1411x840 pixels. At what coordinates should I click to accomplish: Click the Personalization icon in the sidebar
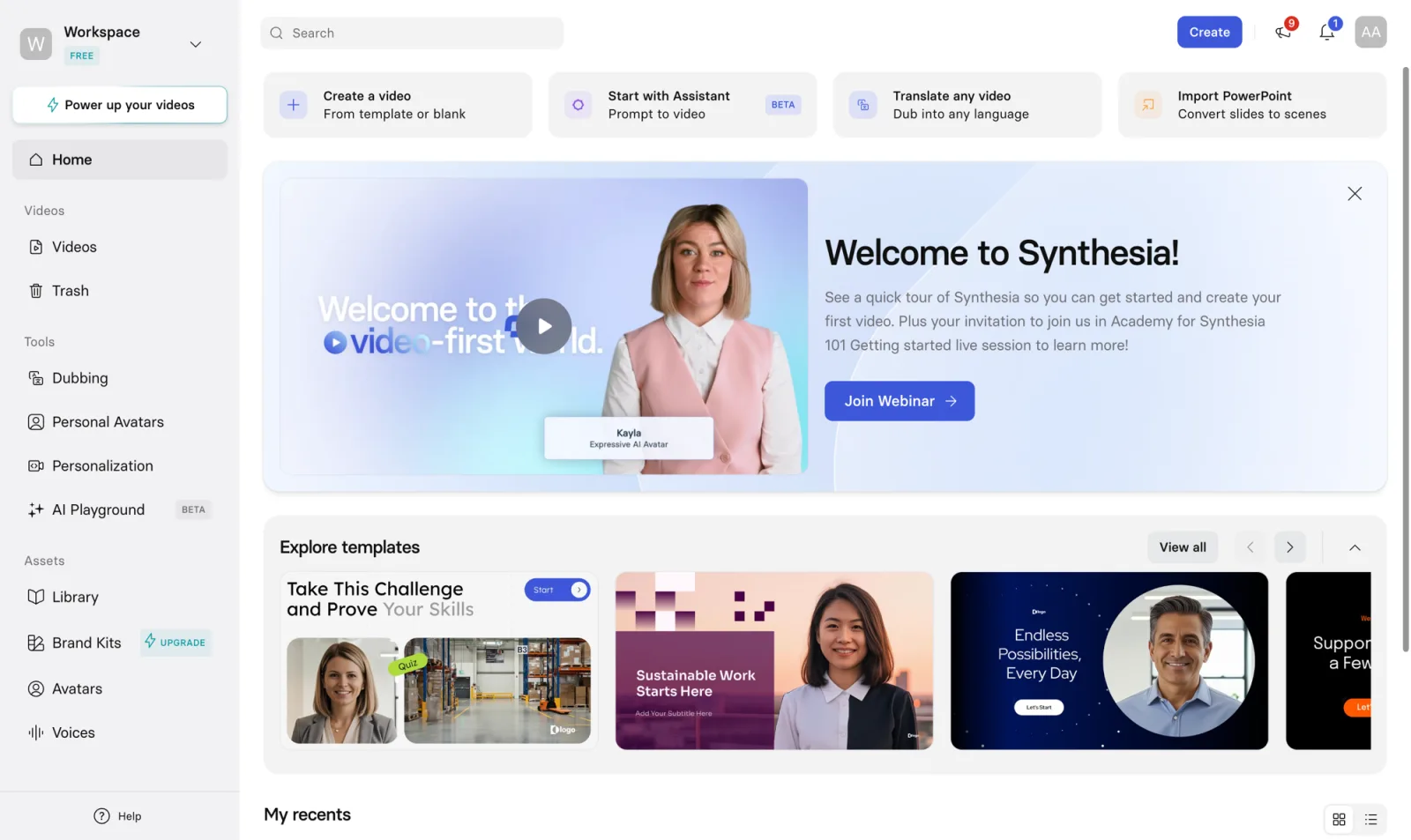36,466
